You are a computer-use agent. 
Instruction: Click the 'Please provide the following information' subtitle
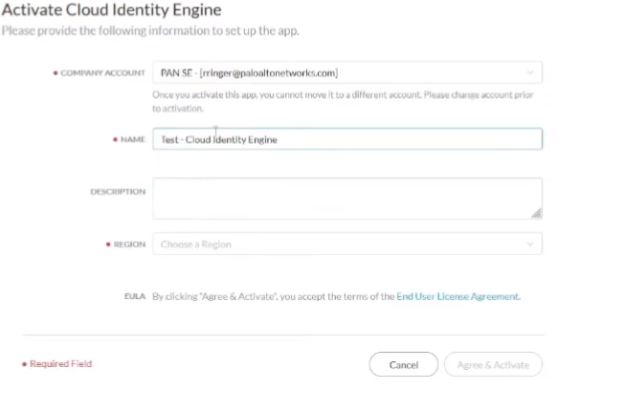click(150, 31)
